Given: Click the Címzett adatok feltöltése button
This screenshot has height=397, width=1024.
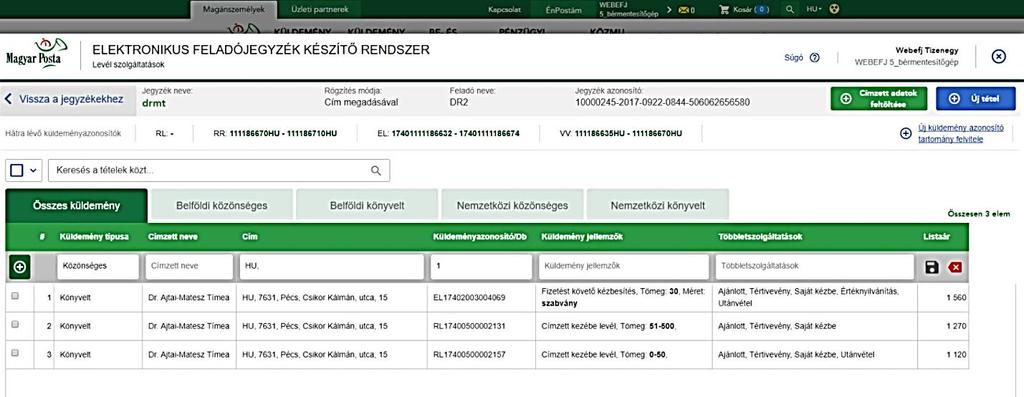Looking at the screenshot, I should point(878,99).
